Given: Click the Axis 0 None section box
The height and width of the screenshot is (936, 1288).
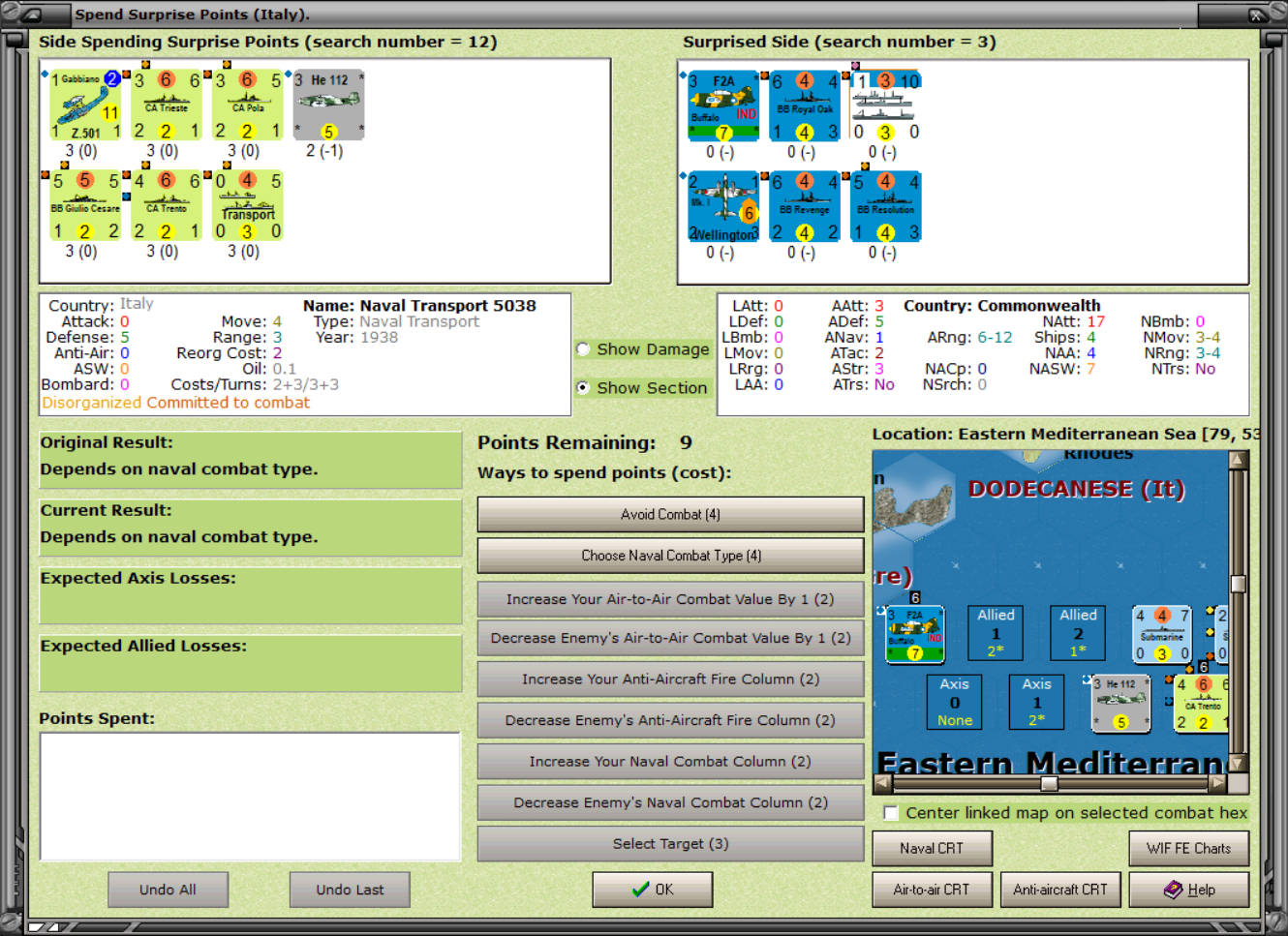Looking at the screenshot, I should click(954, 703).
